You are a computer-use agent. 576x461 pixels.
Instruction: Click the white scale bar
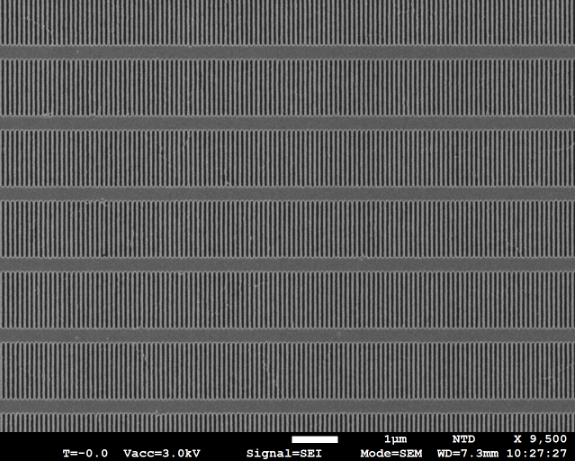click(315, 439)
